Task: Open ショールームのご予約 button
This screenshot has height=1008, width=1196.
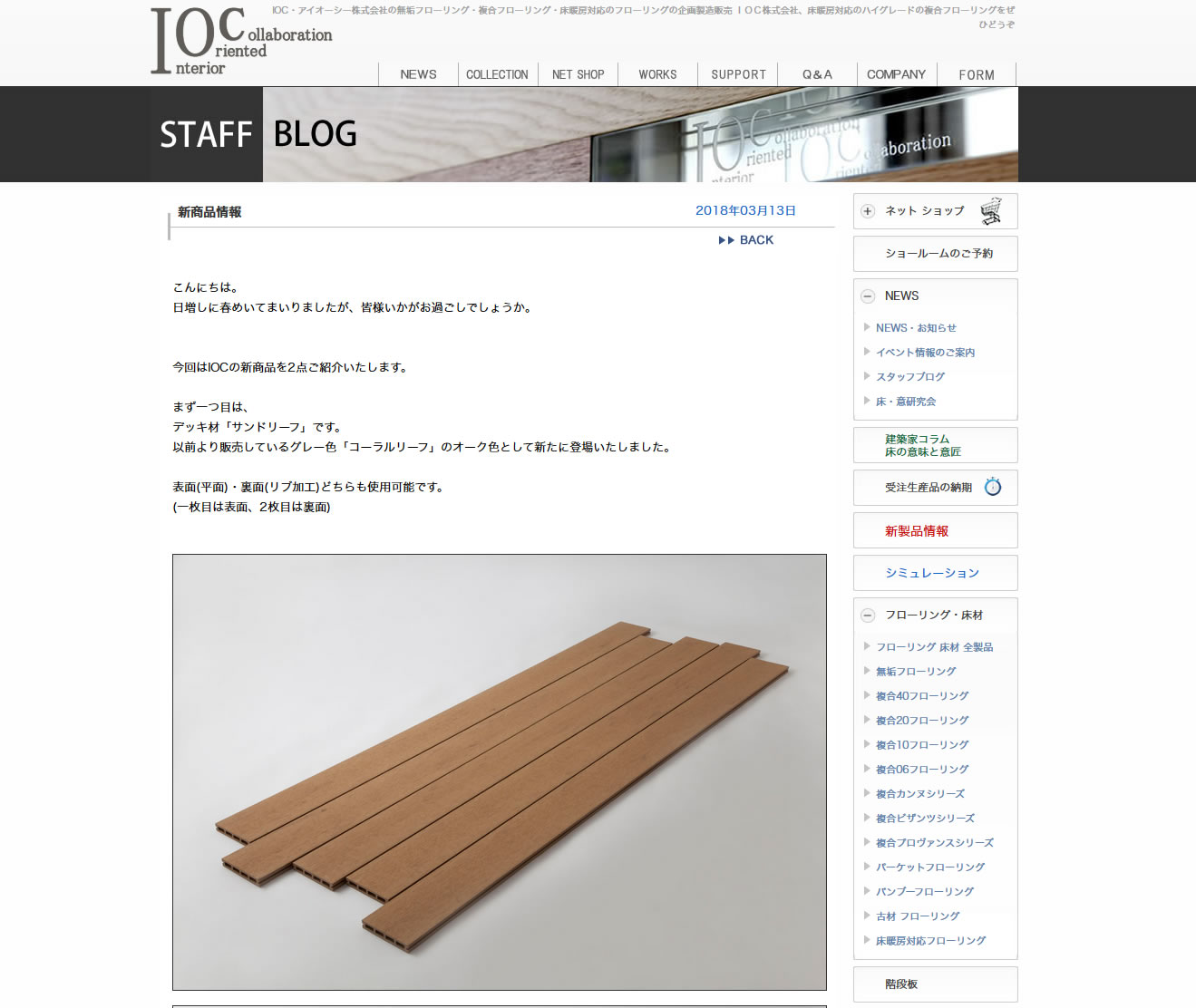Action: point(936,254)
